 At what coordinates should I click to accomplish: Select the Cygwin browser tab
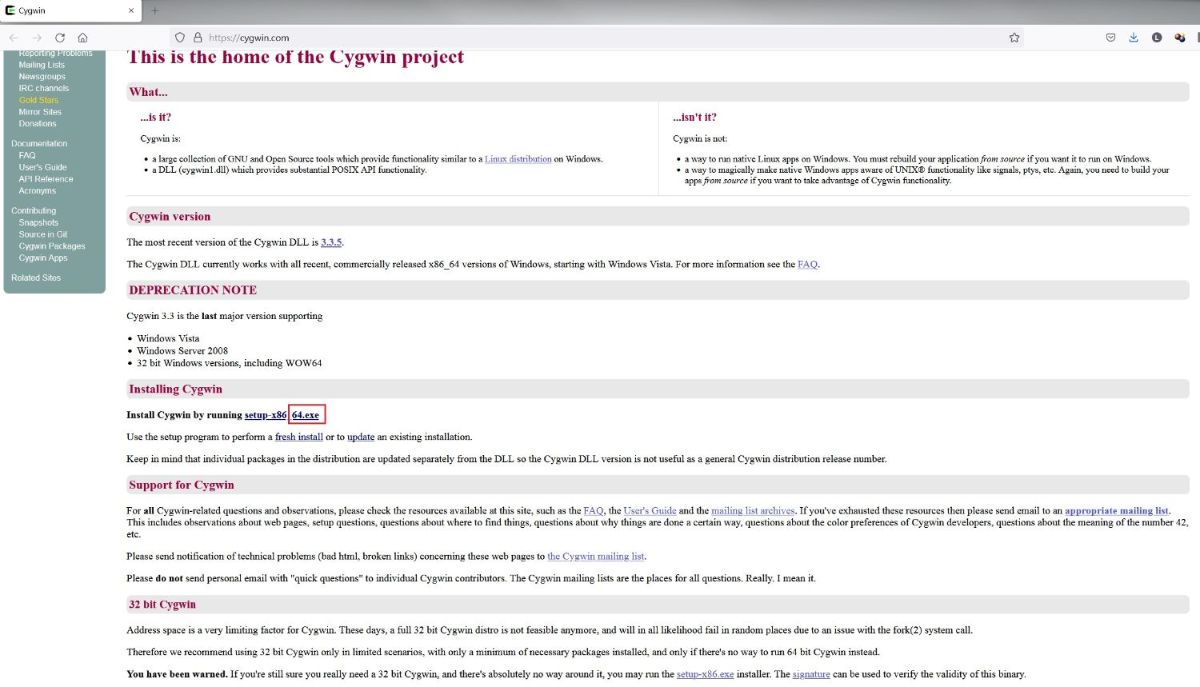point(70,10)
